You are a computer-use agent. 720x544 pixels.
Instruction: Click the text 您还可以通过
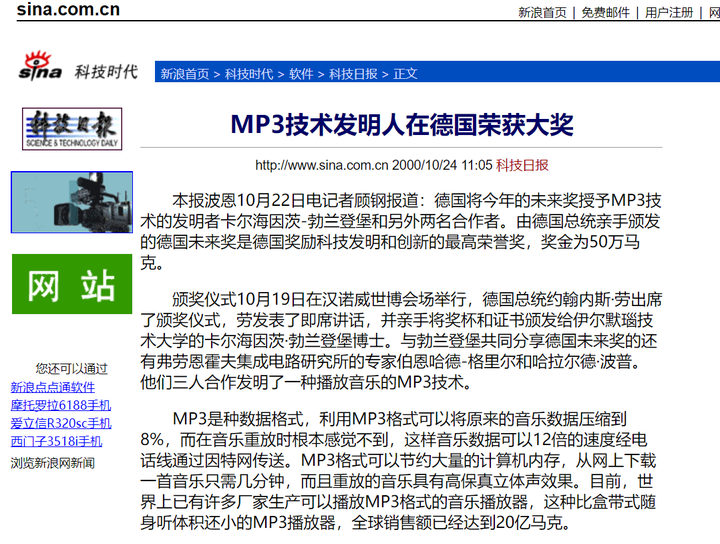tap(72, 368)
